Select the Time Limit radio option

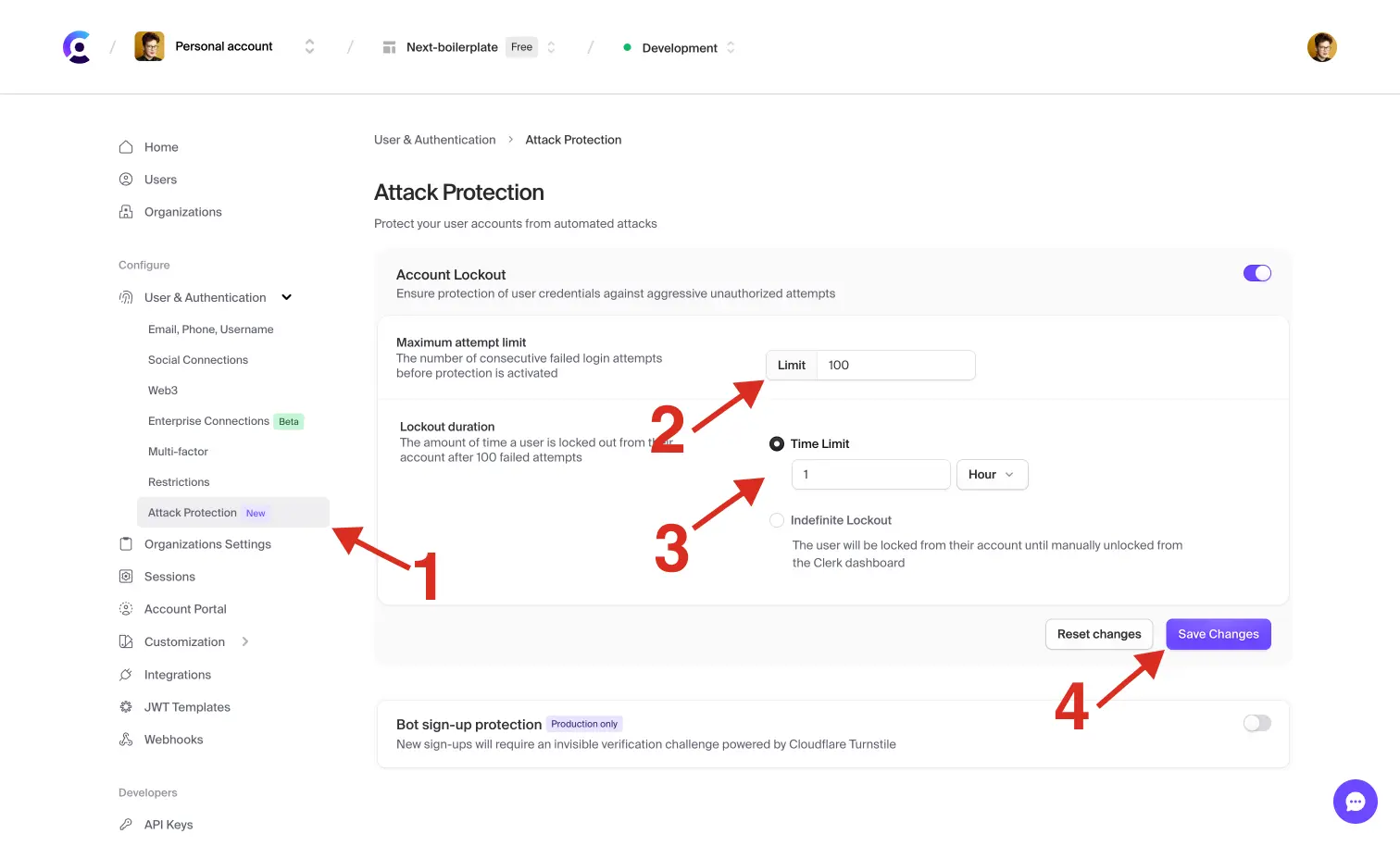click(x=777, y=444)
